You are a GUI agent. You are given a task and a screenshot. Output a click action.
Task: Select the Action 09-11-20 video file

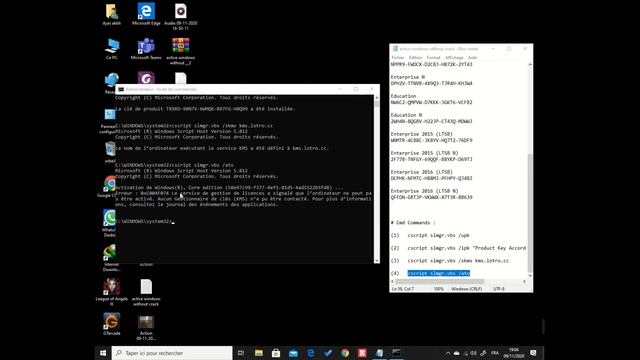click(x=146, y=327)
